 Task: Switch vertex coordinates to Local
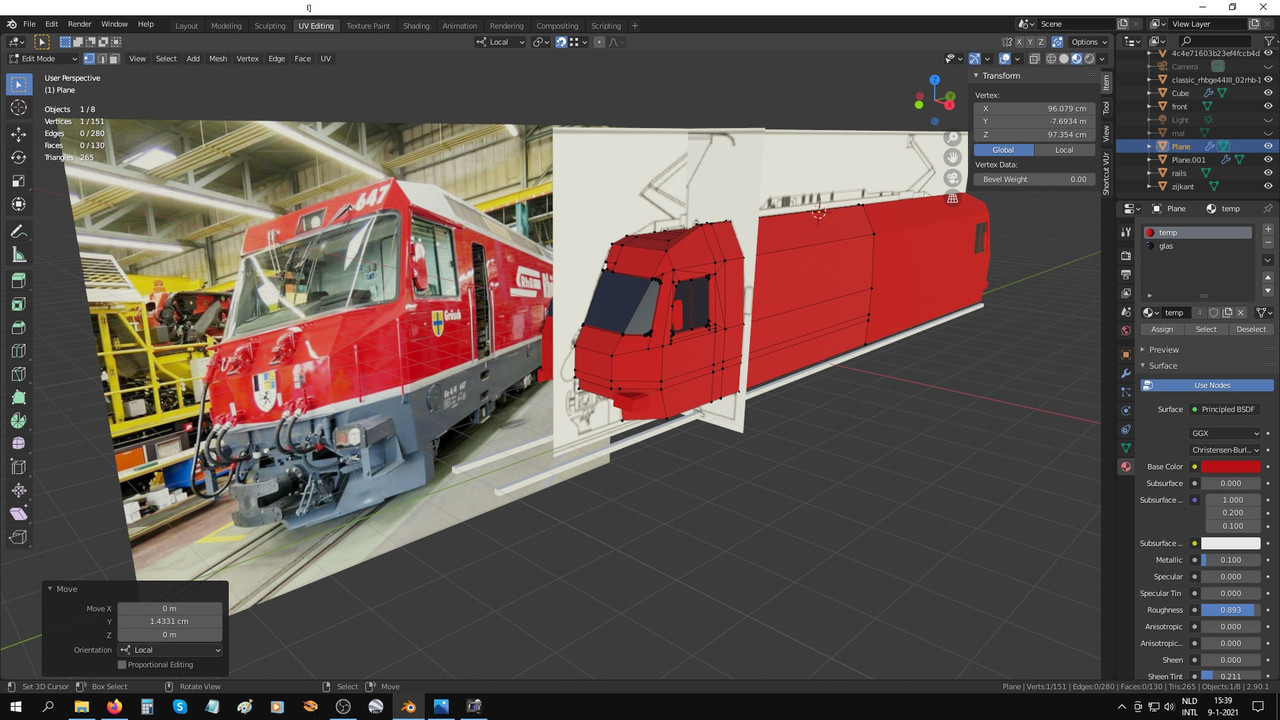[1064, 150]
